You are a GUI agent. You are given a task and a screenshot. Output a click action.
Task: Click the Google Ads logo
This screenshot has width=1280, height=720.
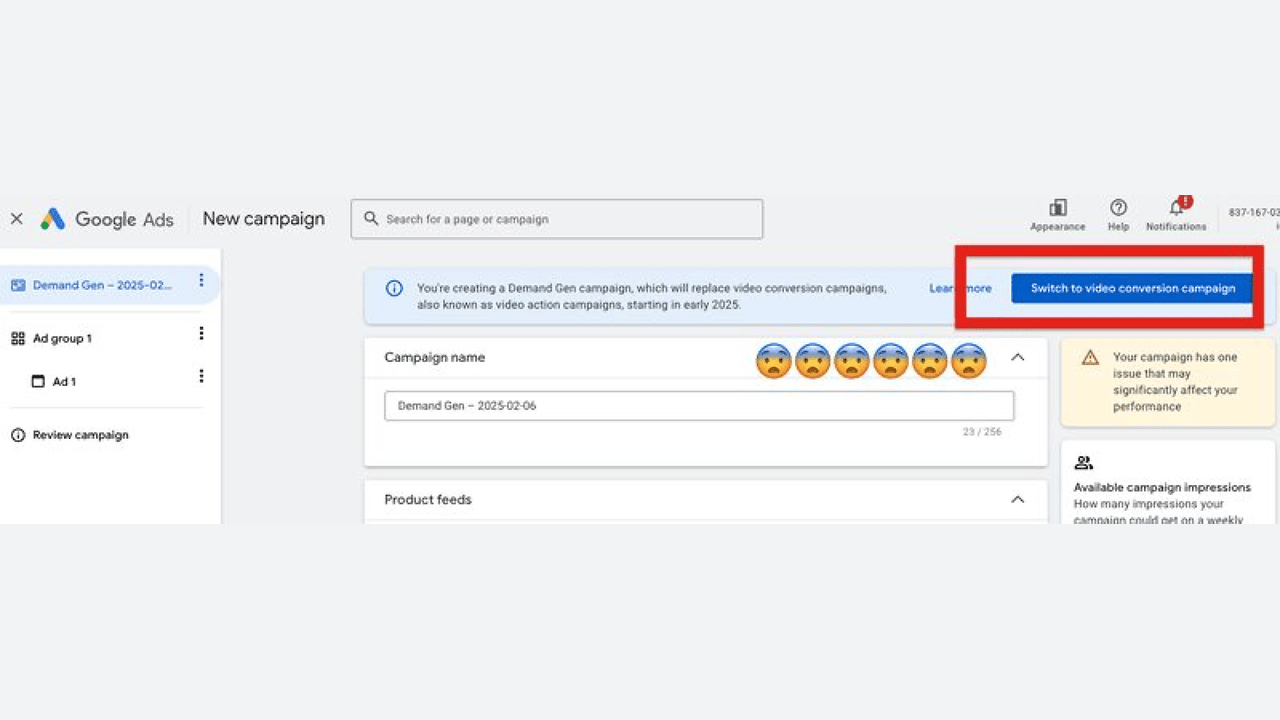coord(53,219)
